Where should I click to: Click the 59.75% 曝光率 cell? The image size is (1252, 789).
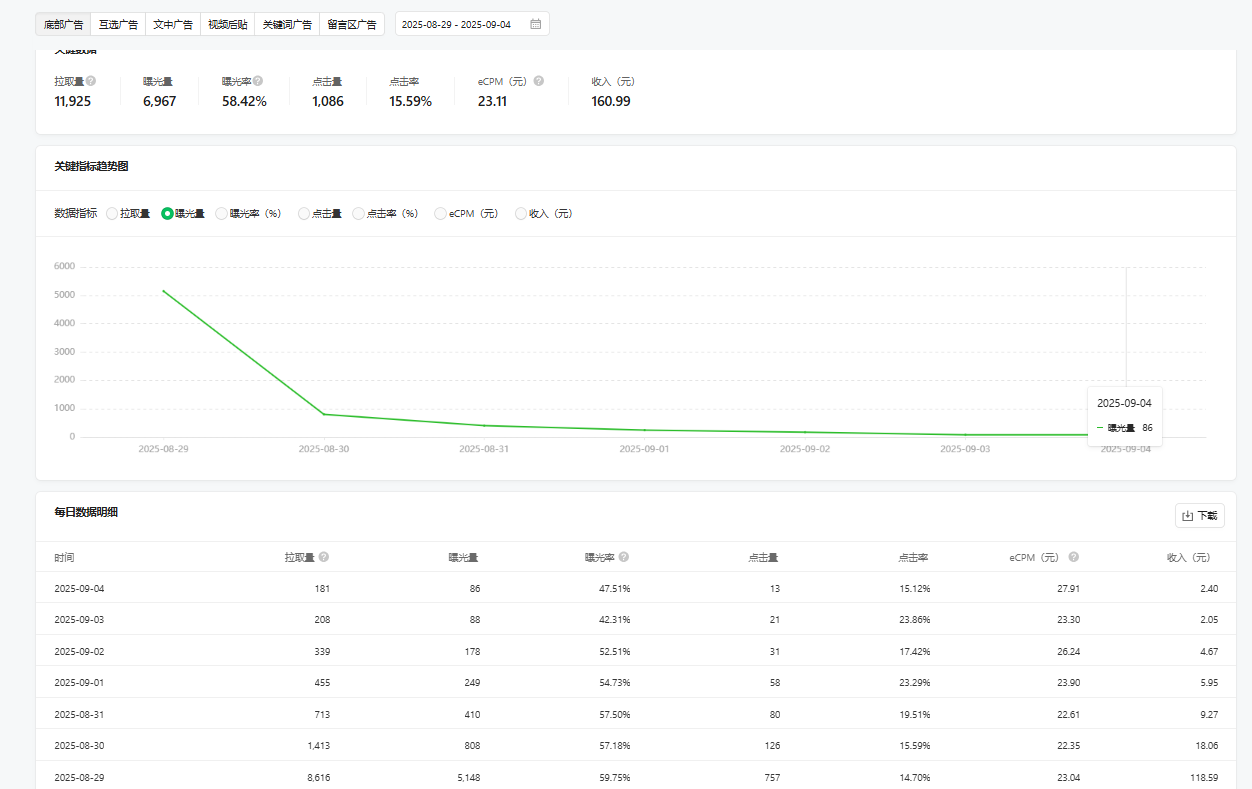(614, 777)
